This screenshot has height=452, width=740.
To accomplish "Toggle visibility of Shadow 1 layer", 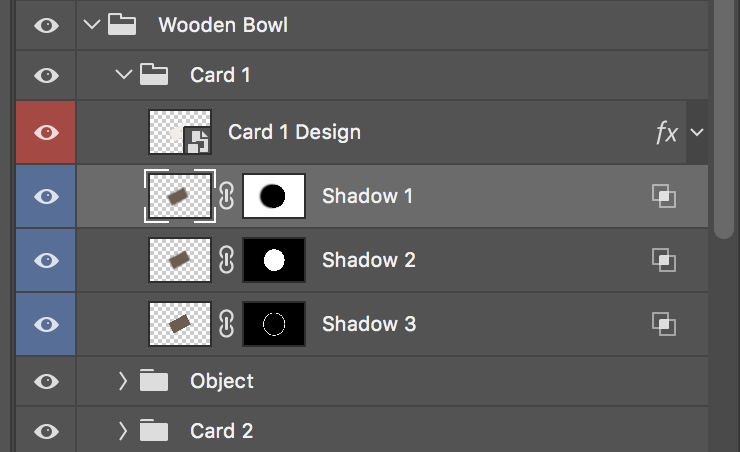I will (x=46, y=196).
